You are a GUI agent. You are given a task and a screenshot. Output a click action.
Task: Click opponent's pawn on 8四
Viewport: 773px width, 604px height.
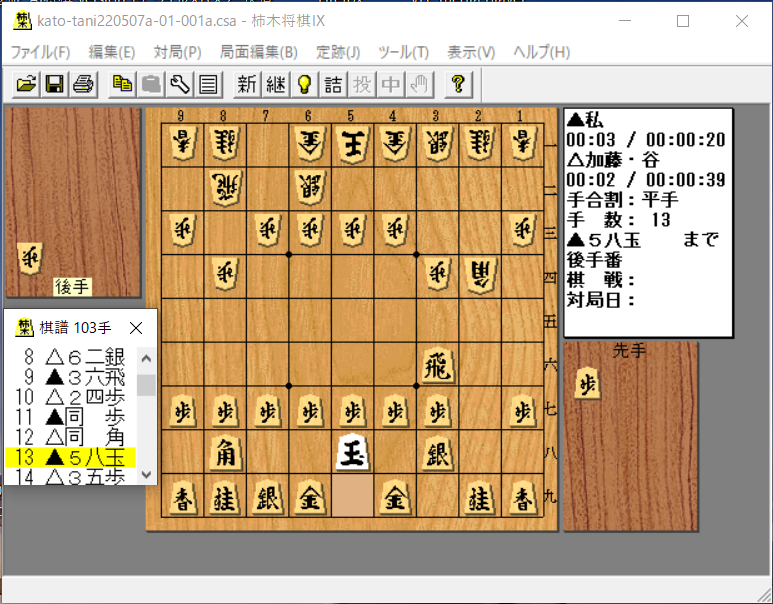(225, 274)
